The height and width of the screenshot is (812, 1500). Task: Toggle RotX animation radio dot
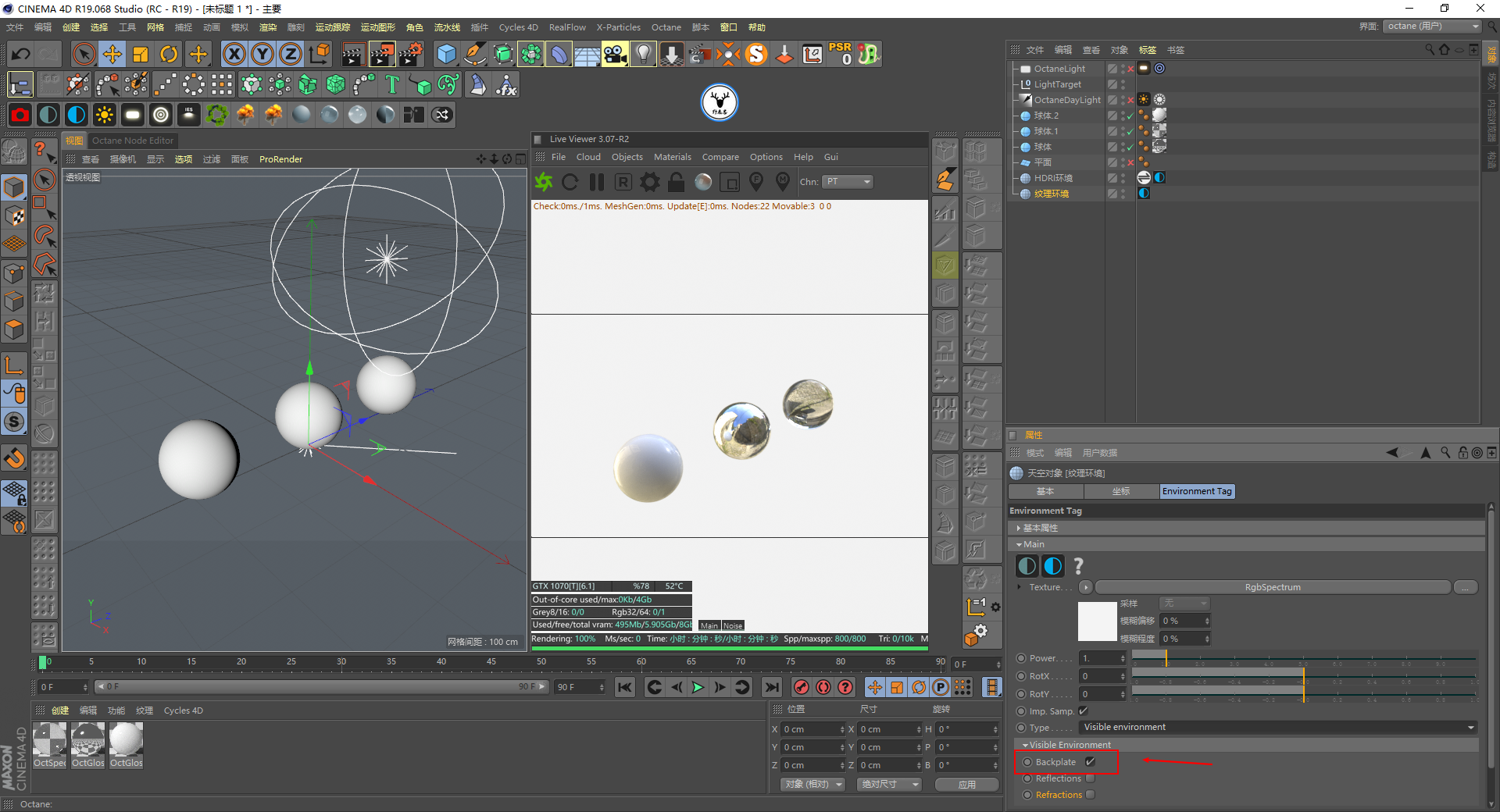1021,676
